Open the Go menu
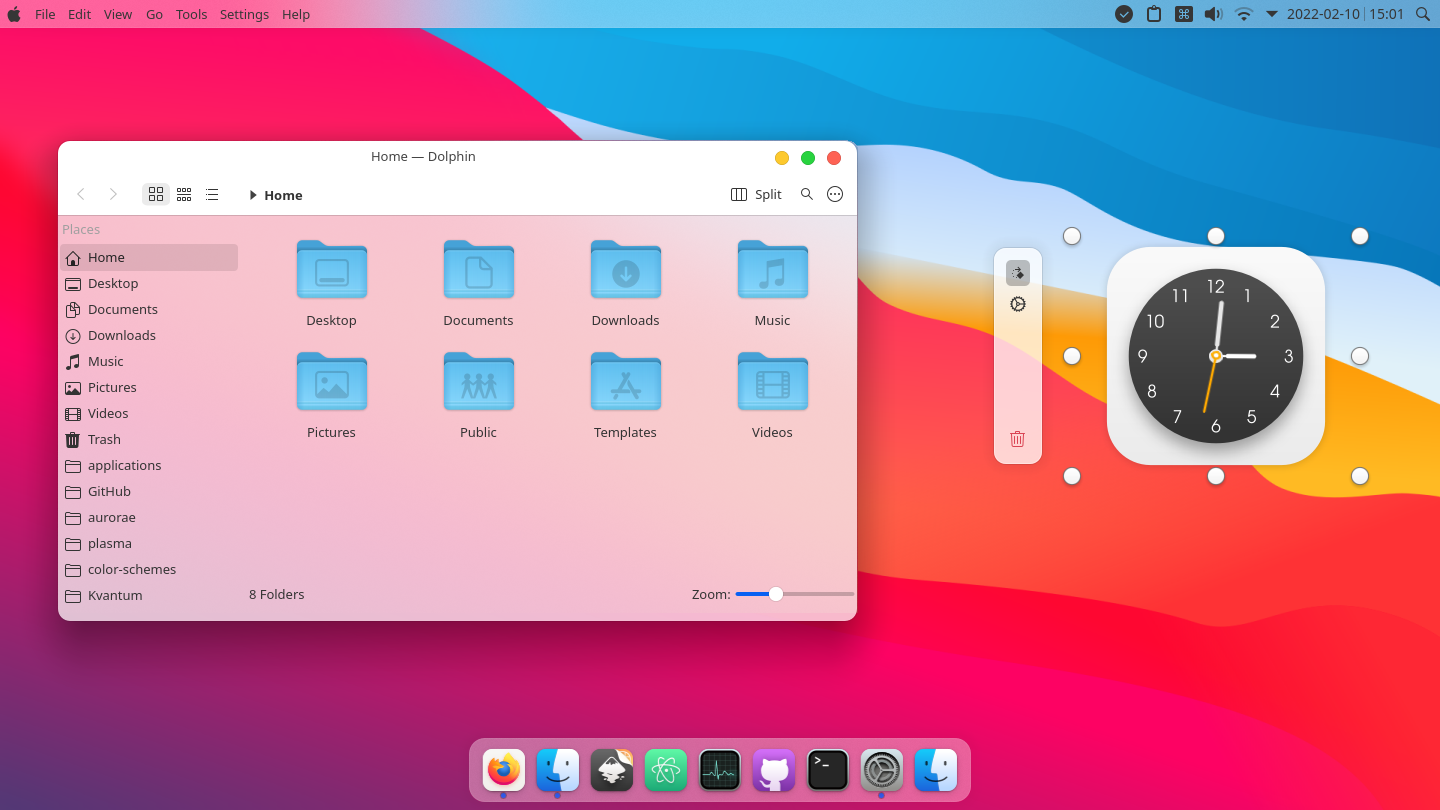Image resolution: width=1440 pixels, height=810 pixels. pyautogui.click(x=154, y=14)
